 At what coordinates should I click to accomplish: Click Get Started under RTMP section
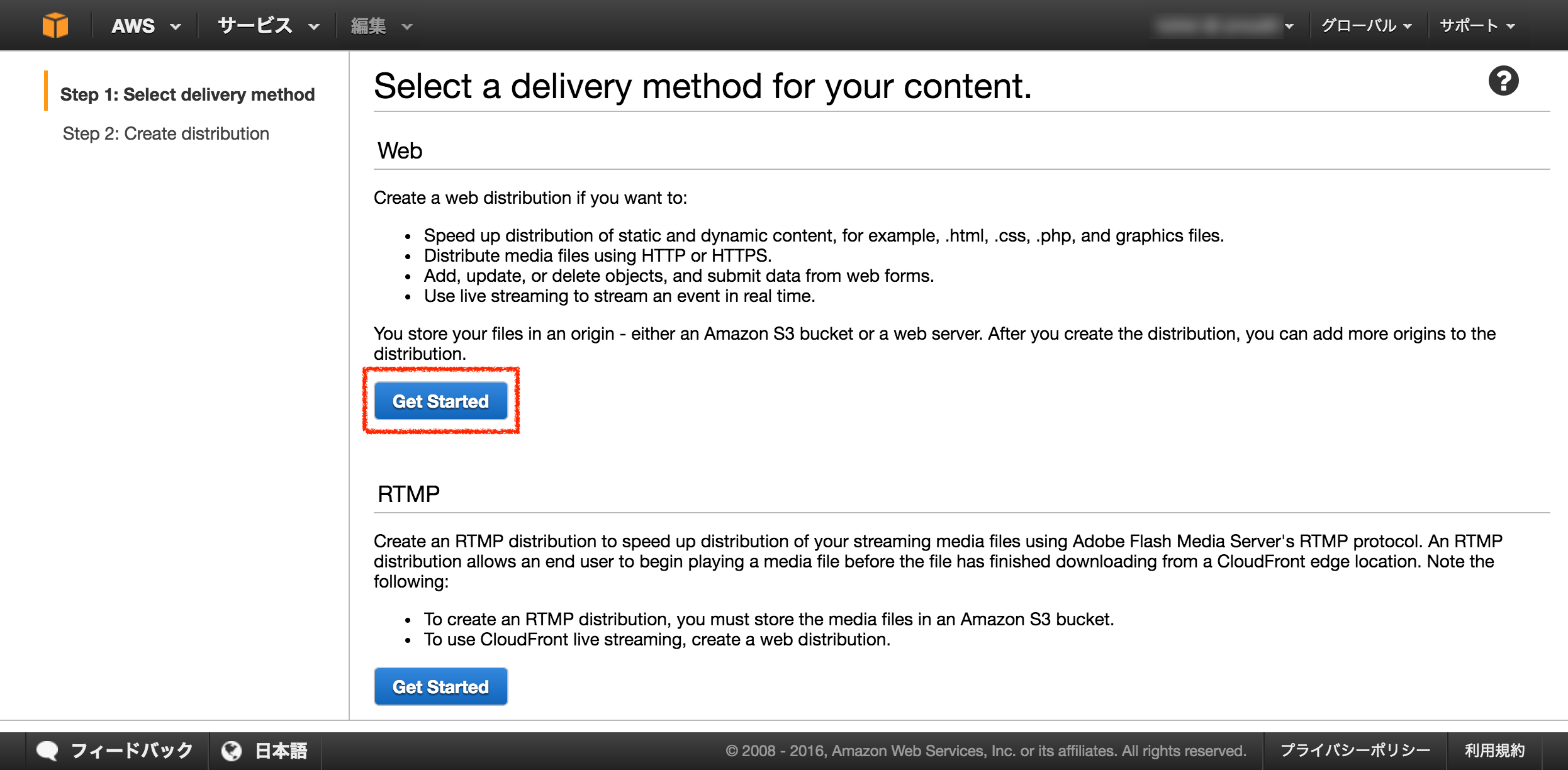click(x=440, y=686)
